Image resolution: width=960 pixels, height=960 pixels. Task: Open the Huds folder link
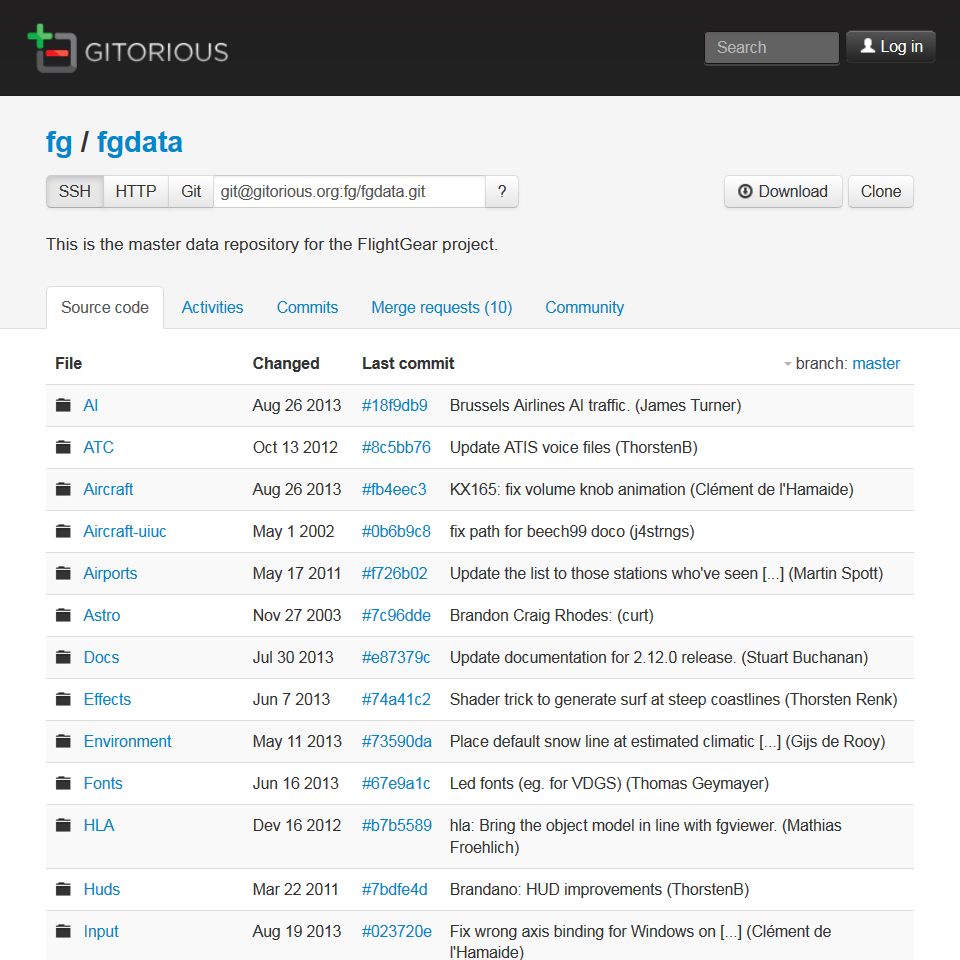pyautogui.click(x=102, y=889)
